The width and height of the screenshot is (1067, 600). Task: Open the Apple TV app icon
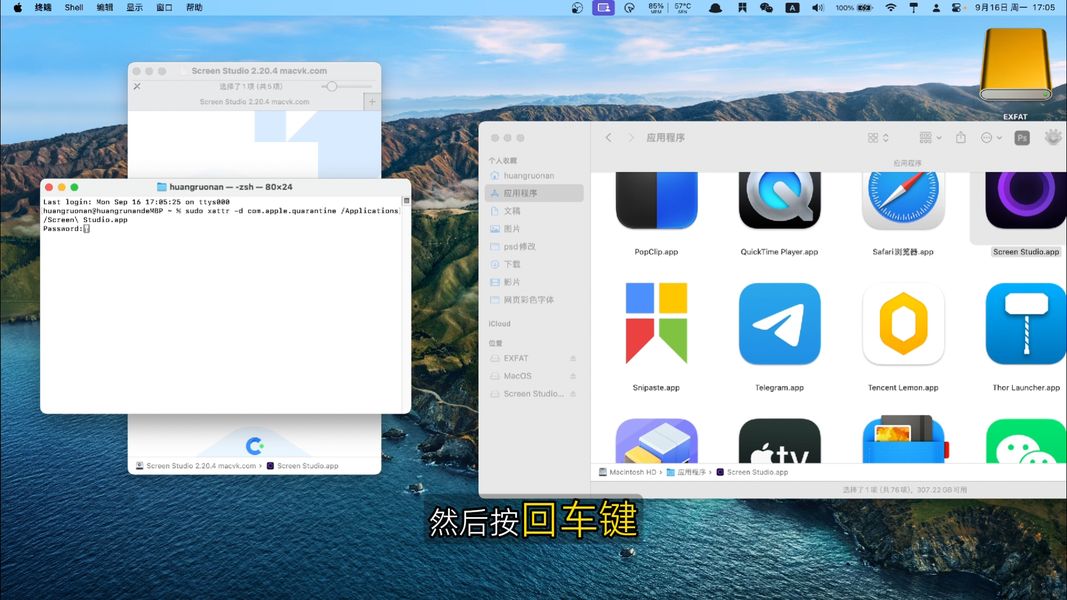pyautogui.click(x=779, y=441)
